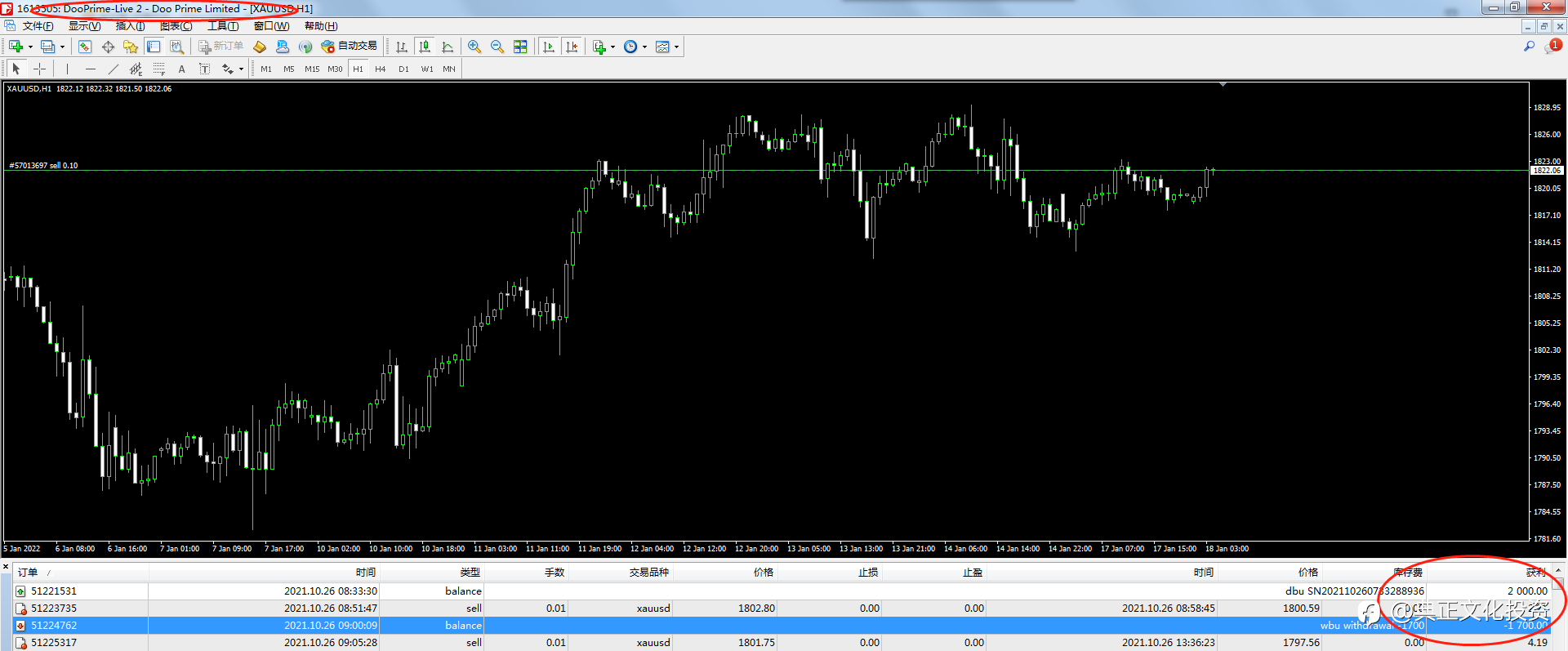Select the trendline drawing tool

pyautogui.click(x=113, y=69)
